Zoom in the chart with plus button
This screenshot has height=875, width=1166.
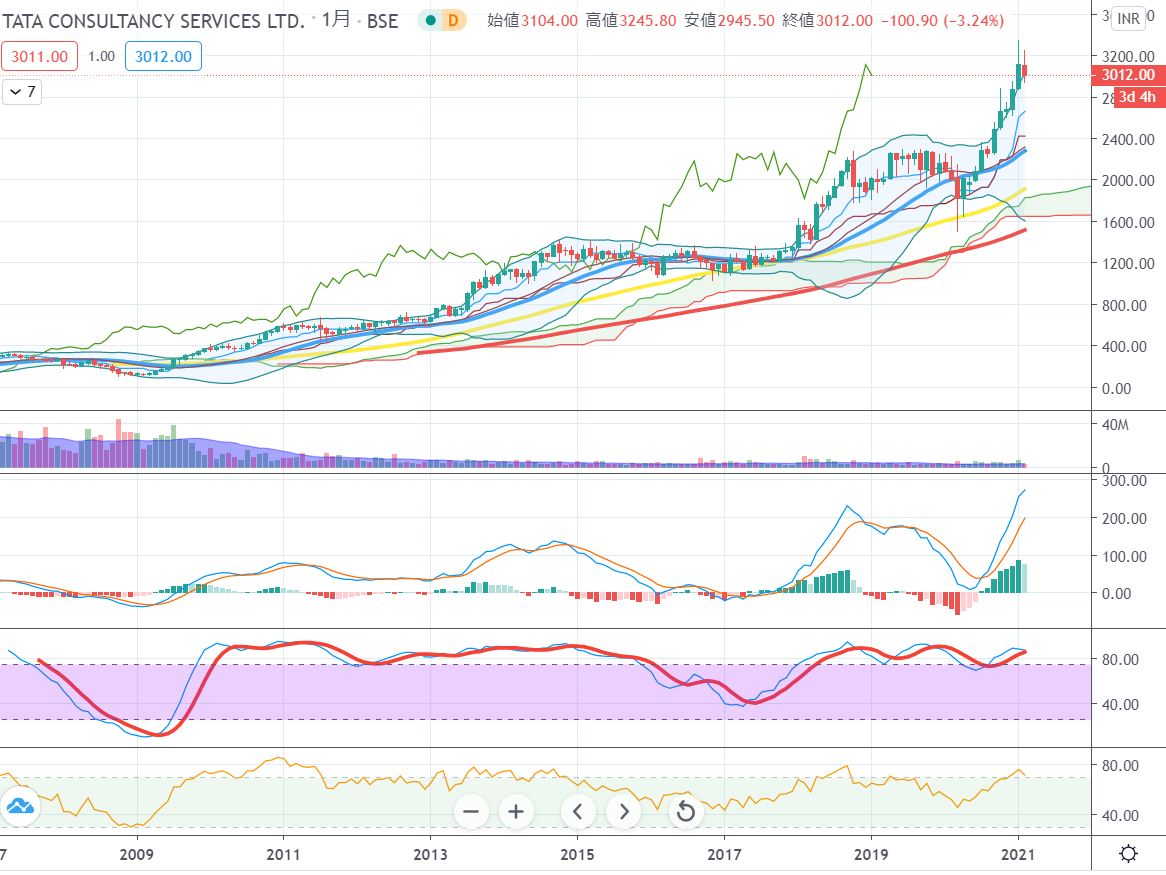coord(516,811)
